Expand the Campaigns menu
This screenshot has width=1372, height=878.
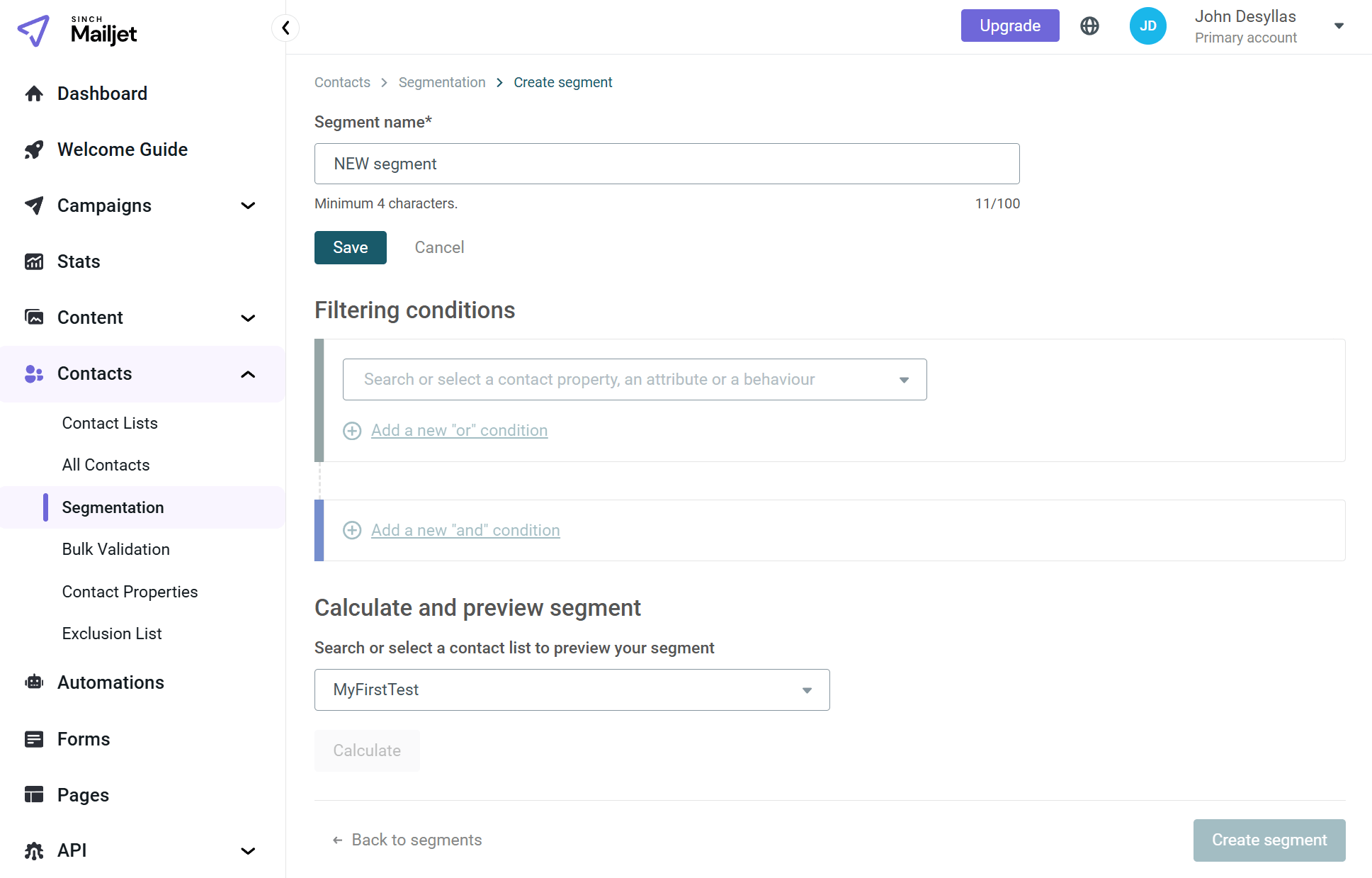(247, 206)
